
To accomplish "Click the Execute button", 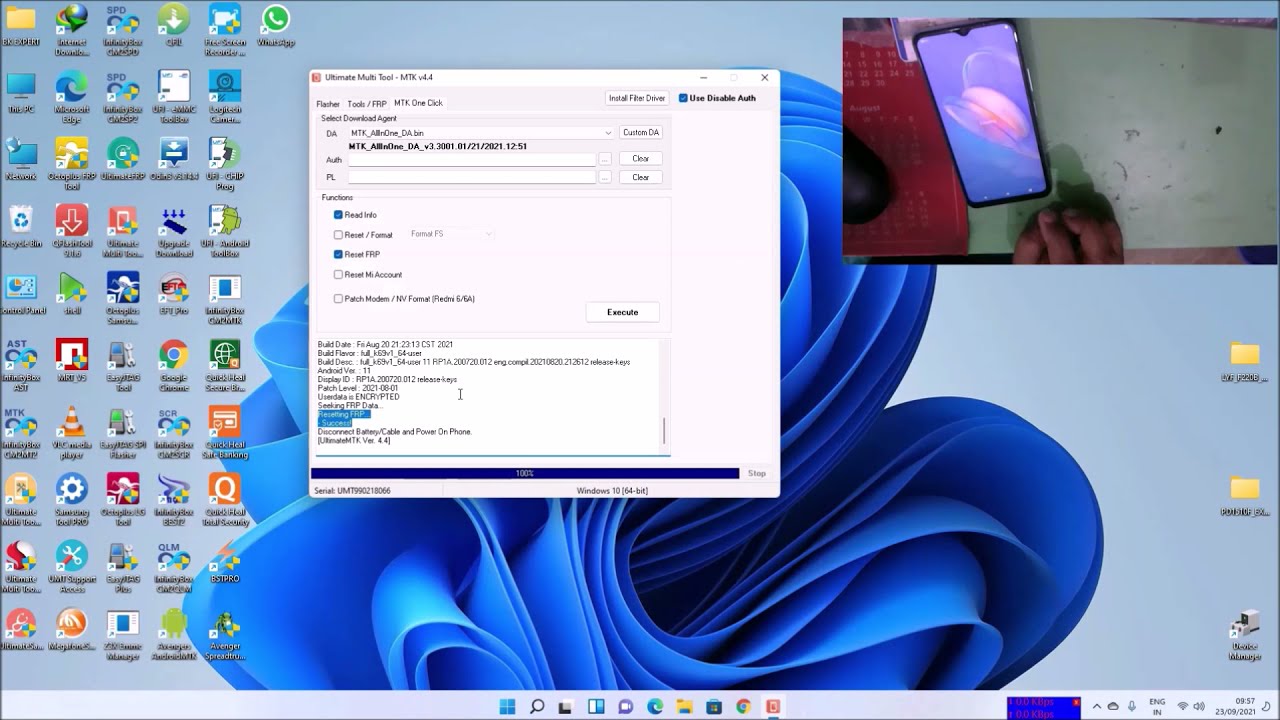I will (x=622, y=312).
